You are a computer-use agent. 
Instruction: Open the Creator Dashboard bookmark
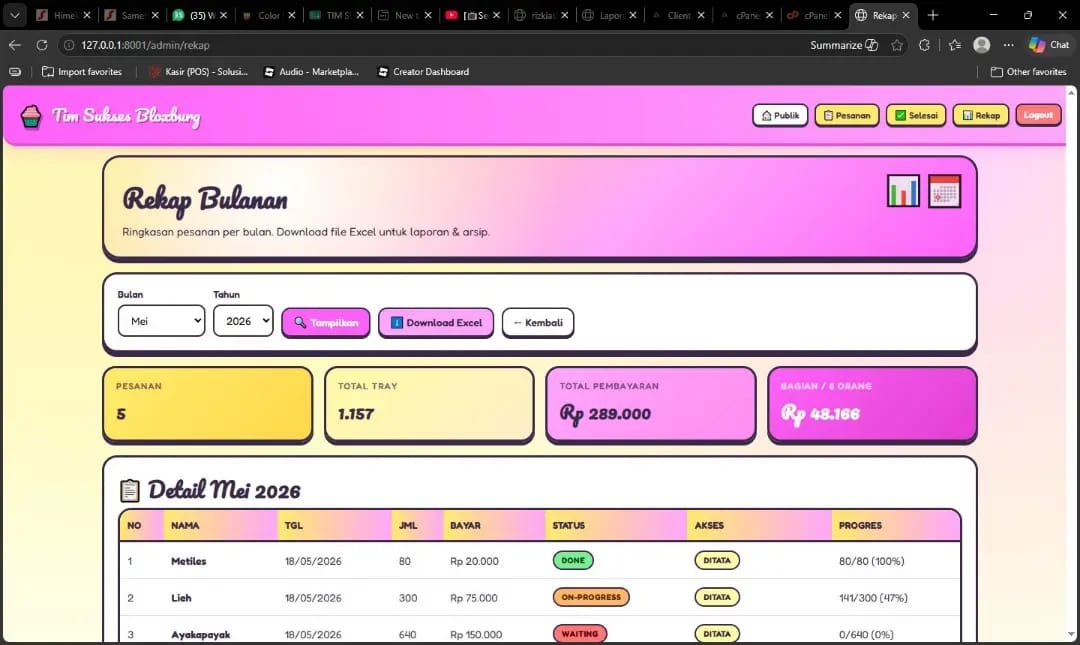coord(424,72)
